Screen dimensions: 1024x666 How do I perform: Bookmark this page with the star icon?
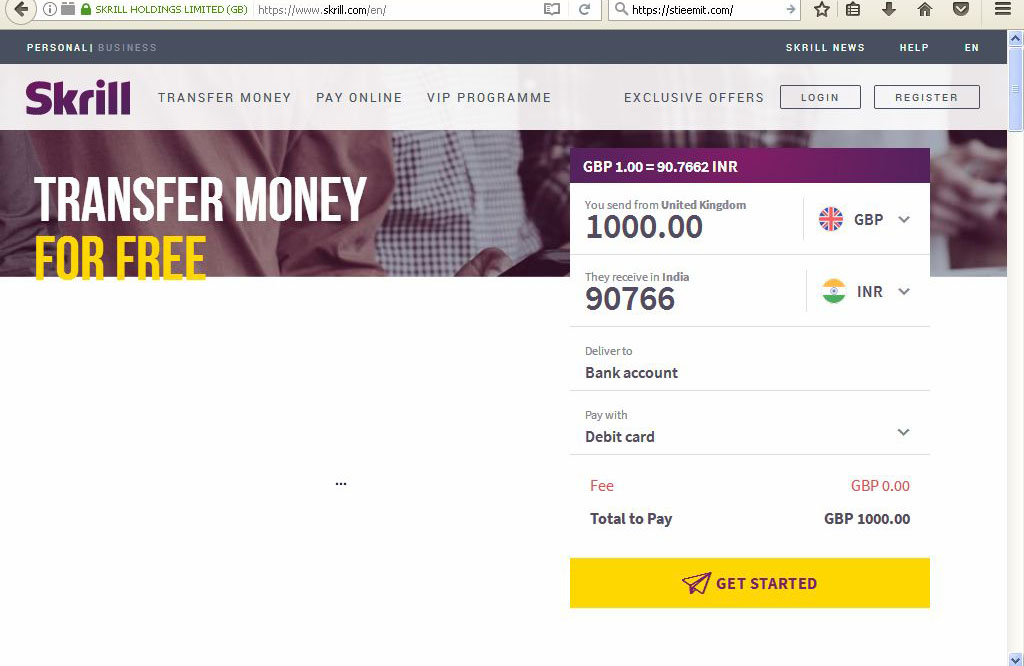[822, 9]
